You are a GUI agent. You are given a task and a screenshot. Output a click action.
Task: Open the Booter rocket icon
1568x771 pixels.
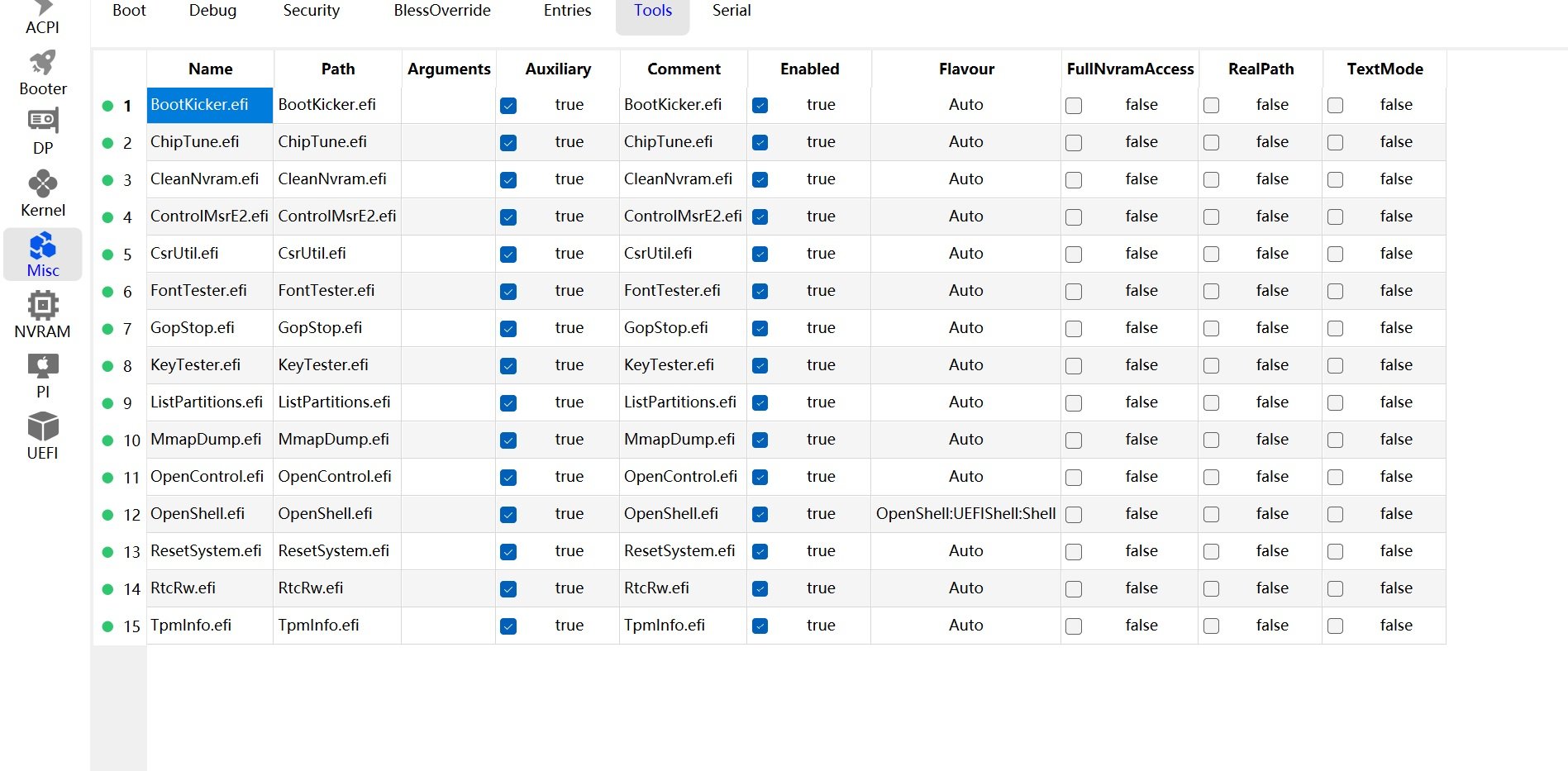[x=42, y=64]
